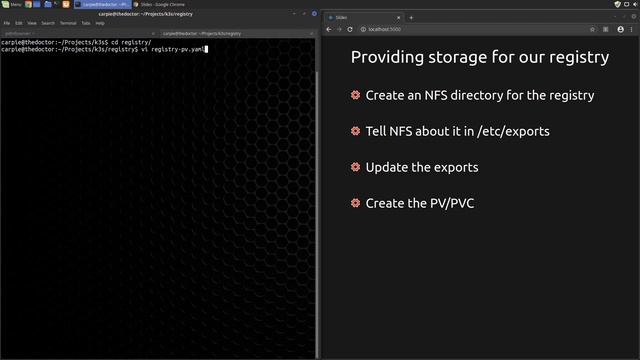The image size is (640, 360).
Task: Bookmark this page with star icon
Action: pos(592,29)
